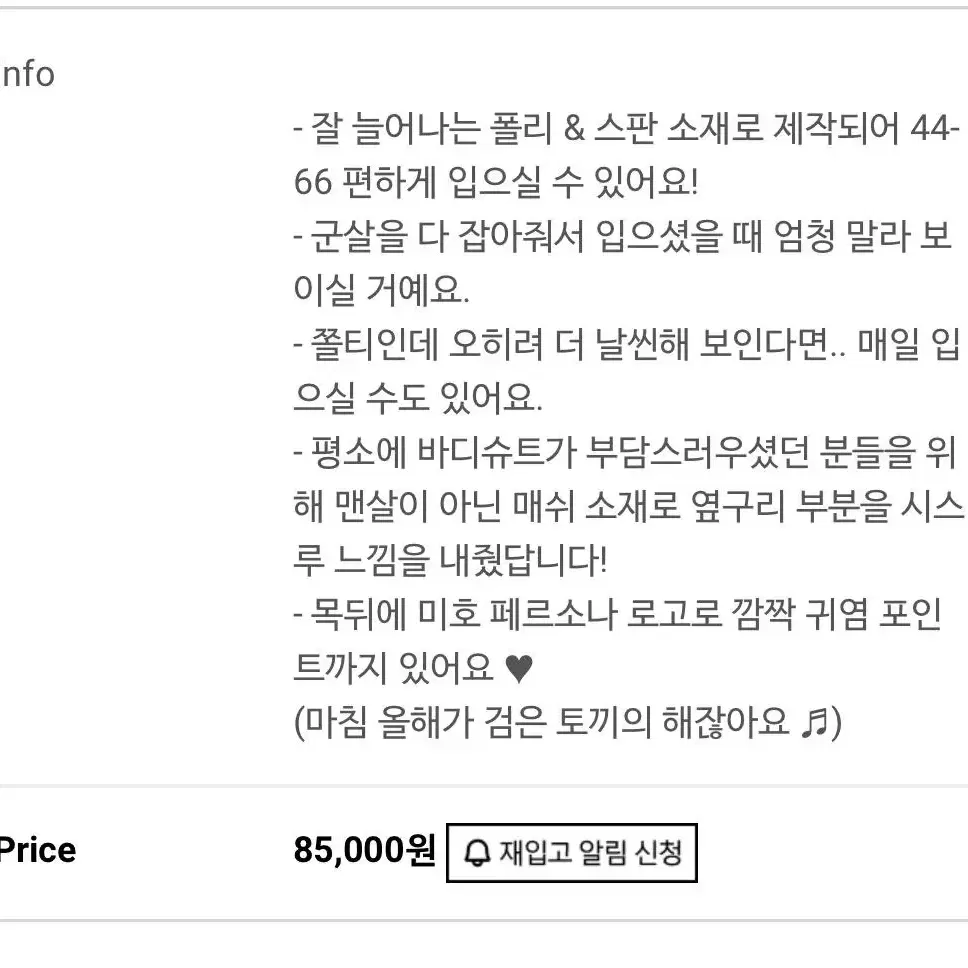
Task: Click the parenthetical line about 검은 토끼의 해
Action: [568, 722]
